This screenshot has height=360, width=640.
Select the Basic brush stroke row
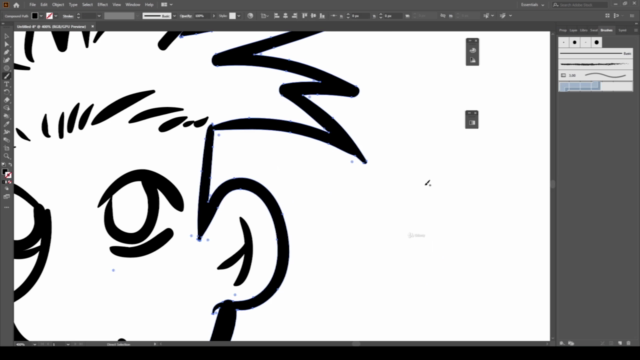coord(596,53)
